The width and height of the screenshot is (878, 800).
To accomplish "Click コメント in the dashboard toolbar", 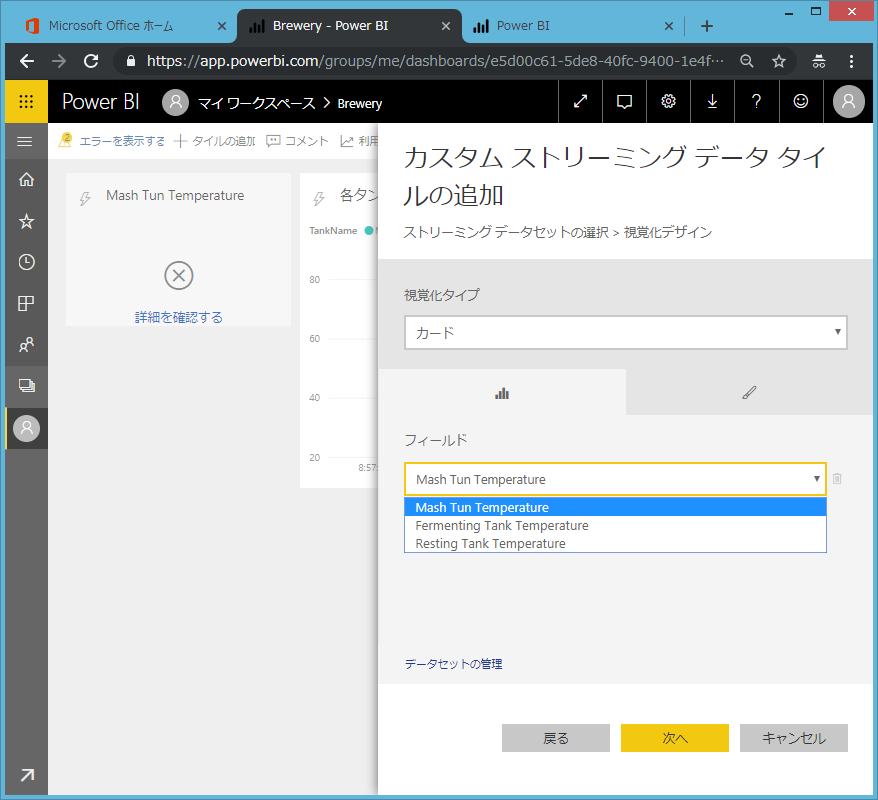I will point(297,141).
